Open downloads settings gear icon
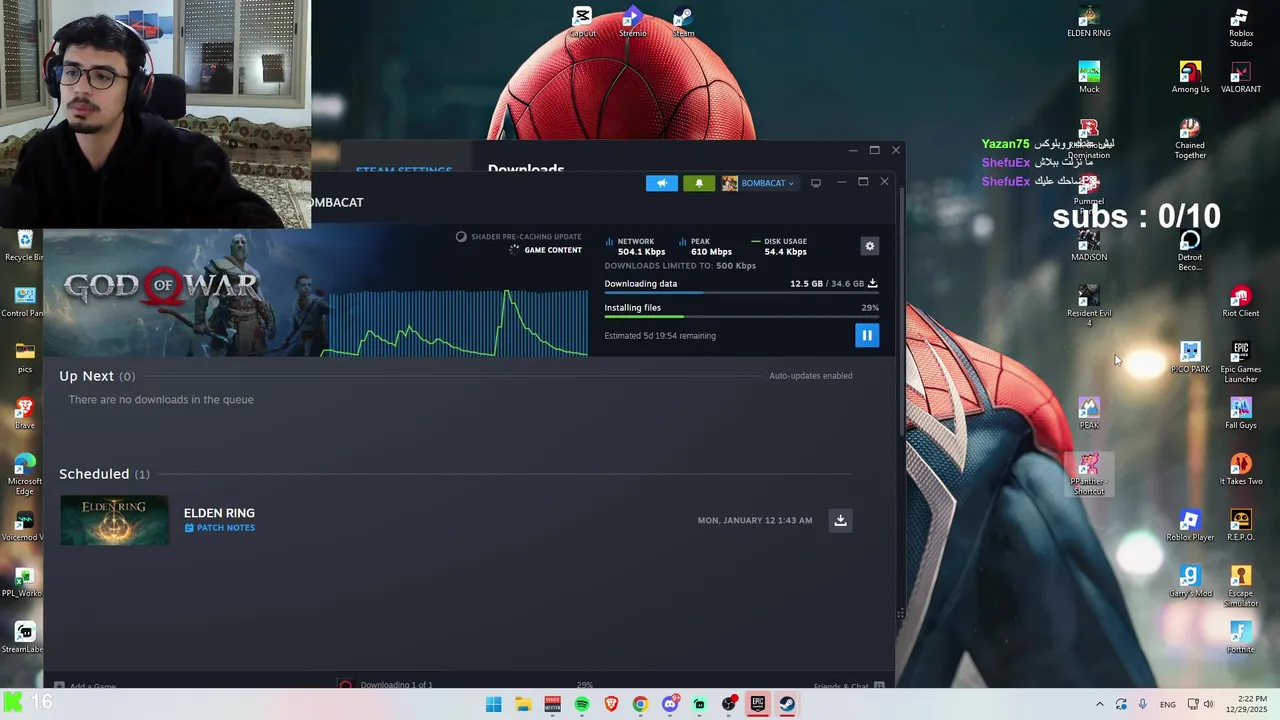 [870, 246]
